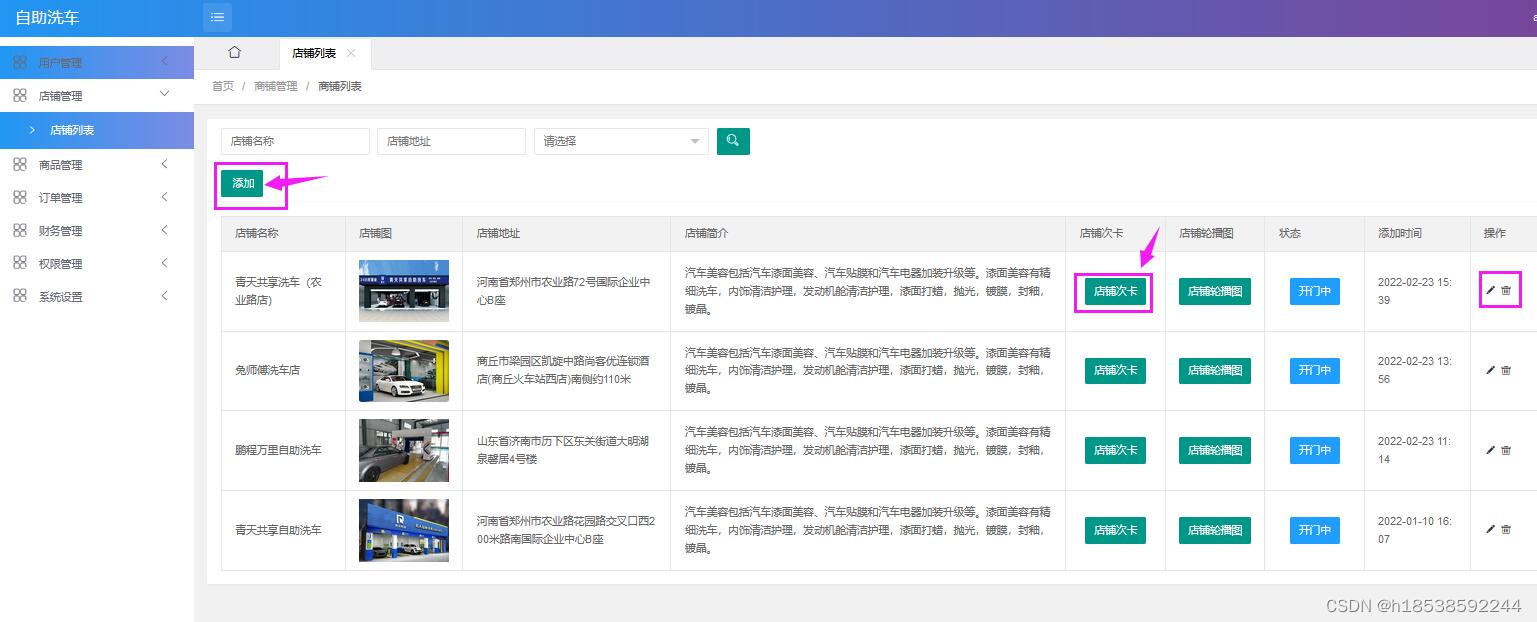Expand the 订单管理 menu chevron
Screen dimensions: 1537x622
coord(165,197)
